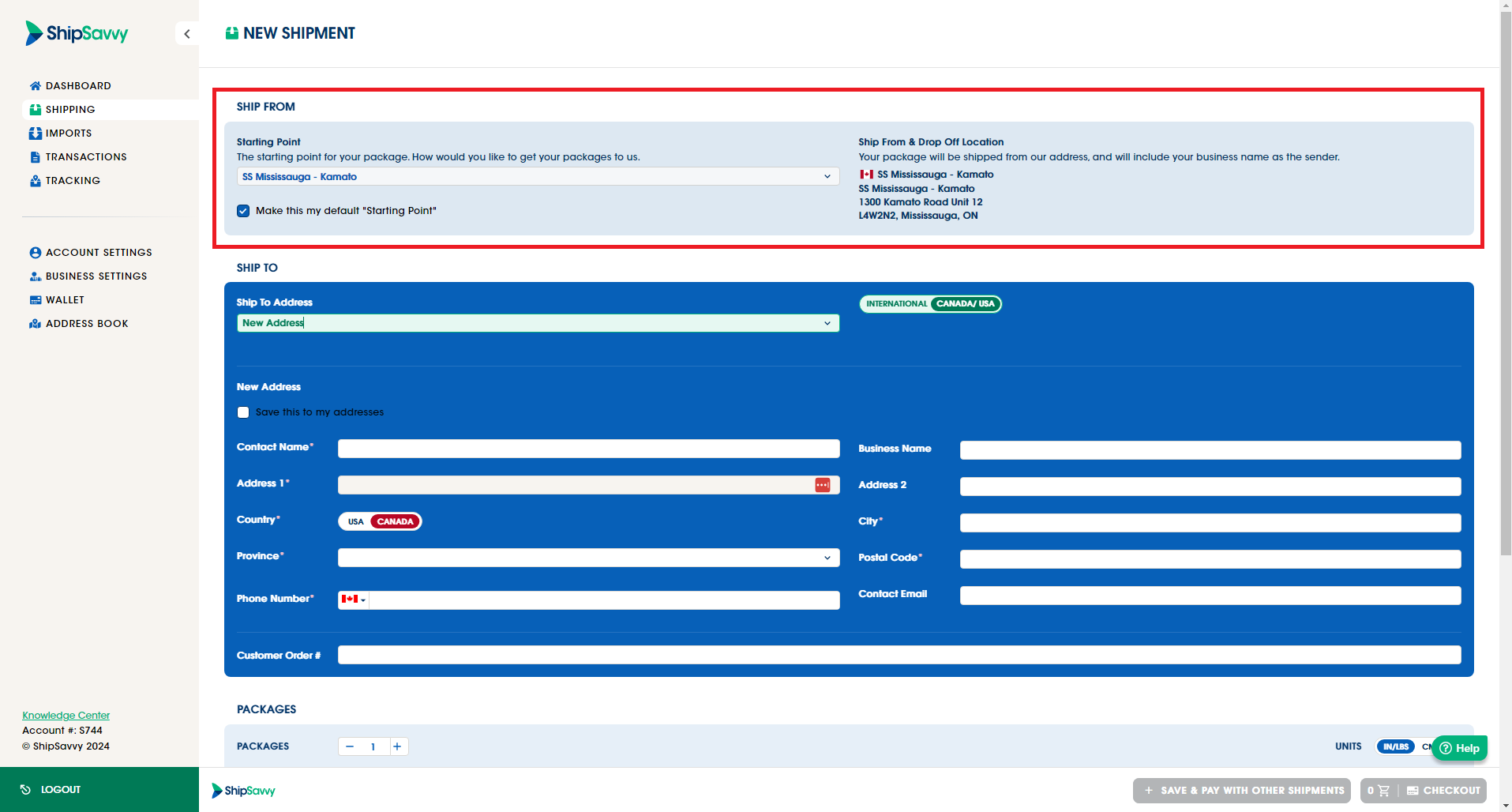Click Save & Pay With Other Shipments
This screenshot has height=812, width=1512.
(x=1242, y=791)
